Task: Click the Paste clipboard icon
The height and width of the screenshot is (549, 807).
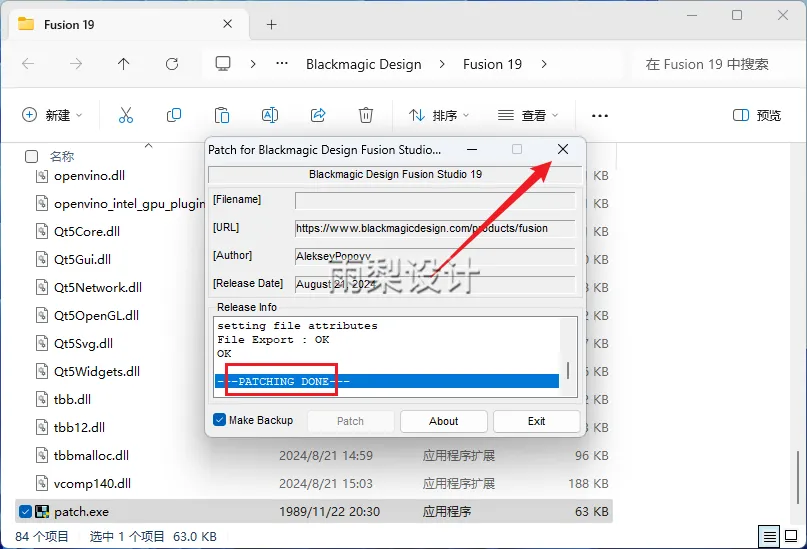Action: 222,115
